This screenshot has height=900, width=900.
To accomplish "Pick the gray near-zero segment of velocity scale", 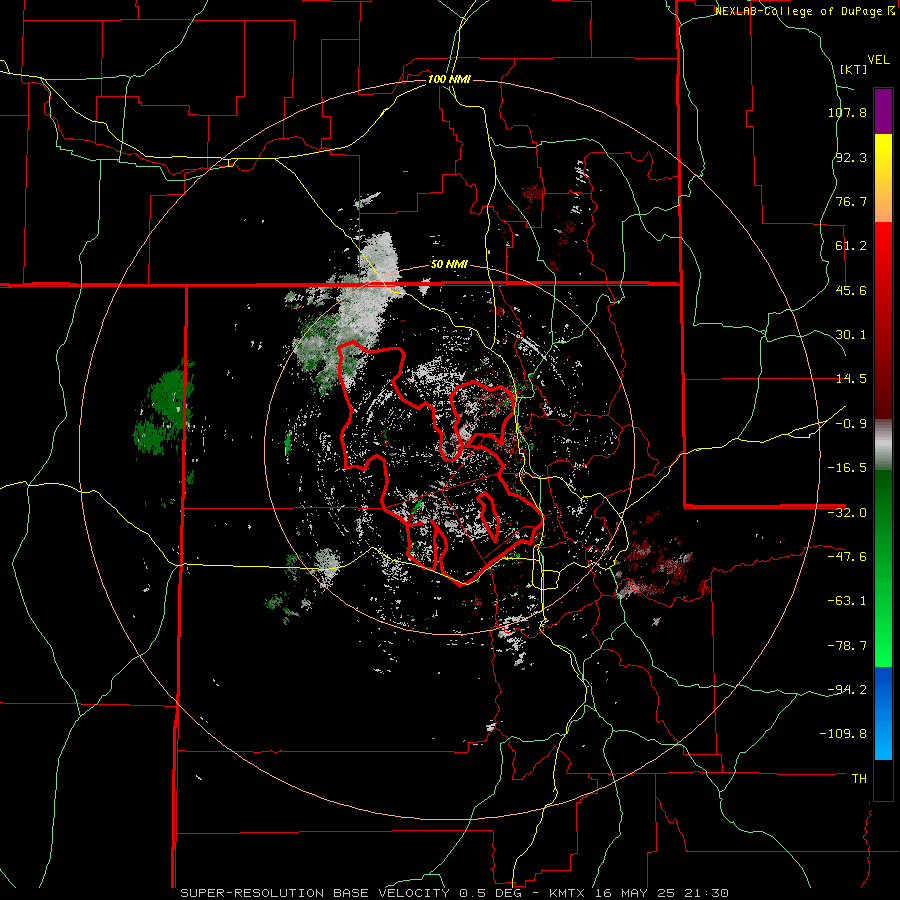I will [x=883, y=445].
